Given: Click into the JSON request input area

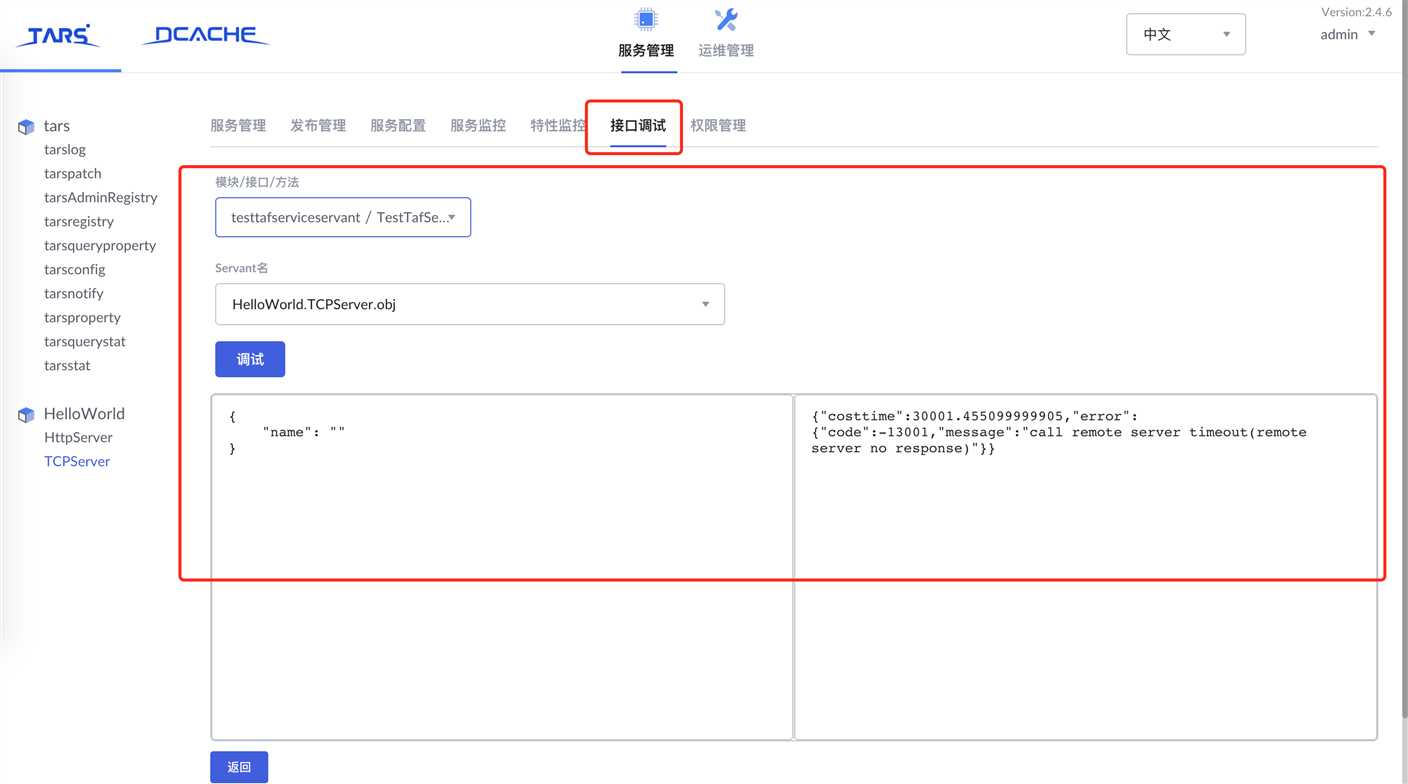Looking at the screenshot, I should click(502, 567).
